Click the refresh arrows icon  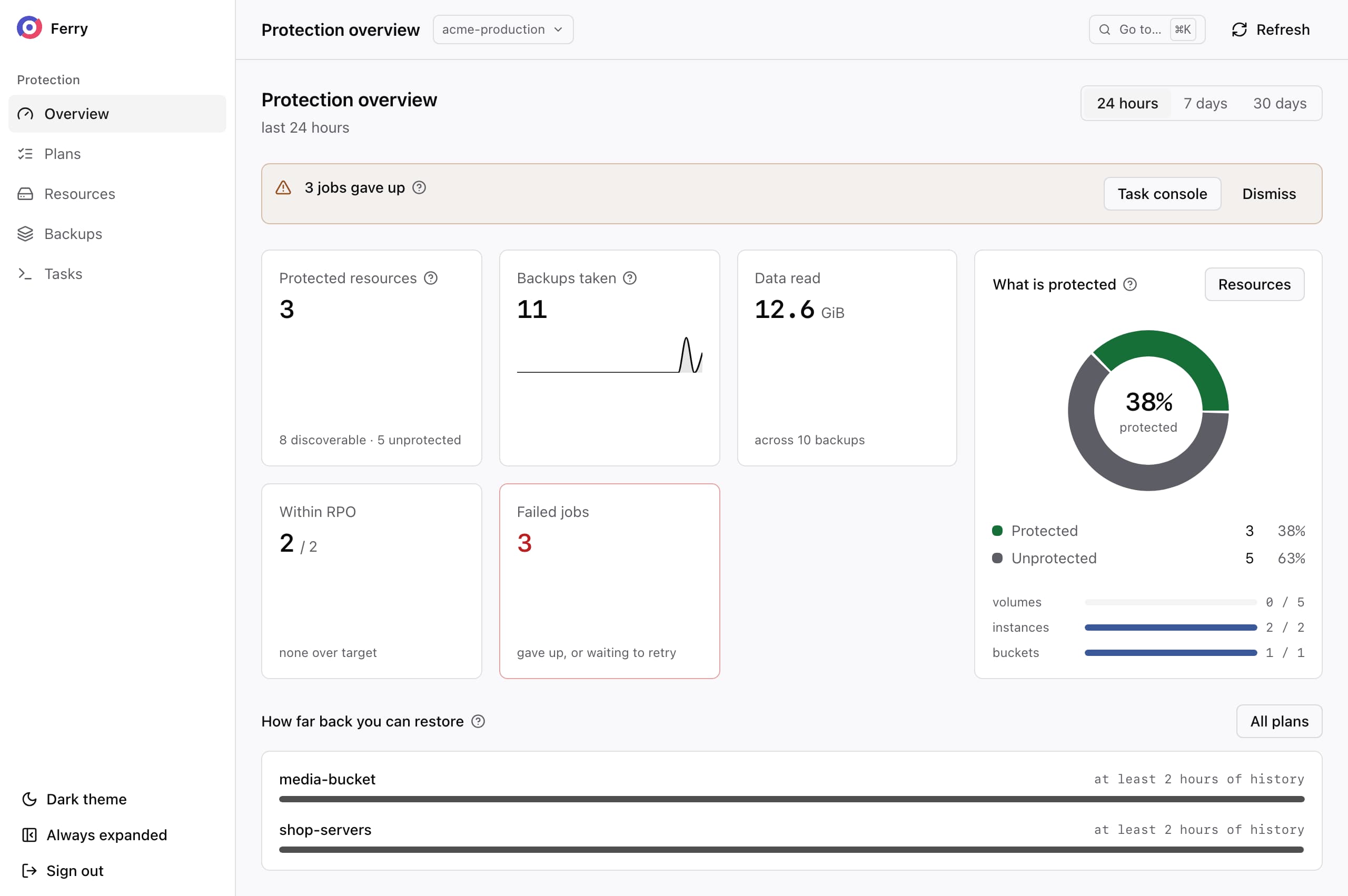1240,29
